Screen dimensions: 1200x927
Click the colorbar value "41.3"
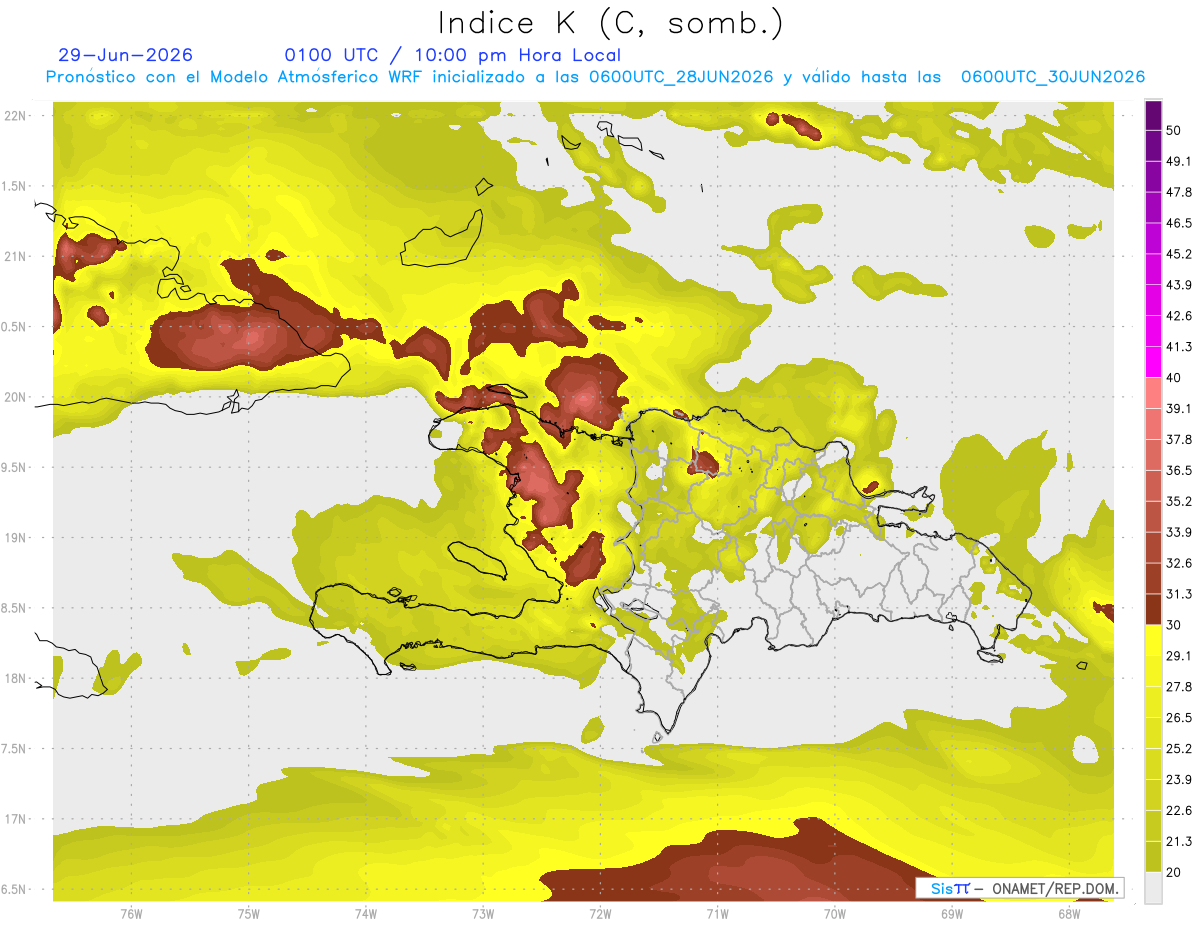(1179, 347)
